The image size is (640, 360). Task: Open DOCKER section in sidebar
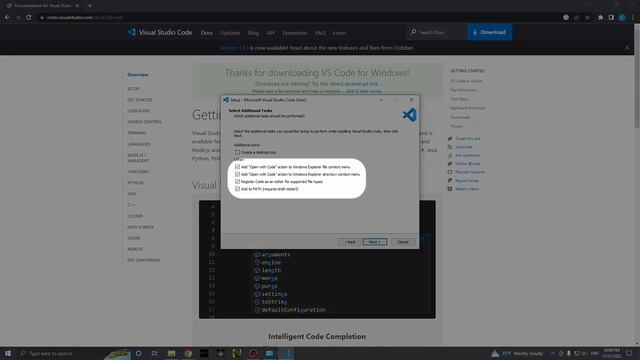coord(135,216)
